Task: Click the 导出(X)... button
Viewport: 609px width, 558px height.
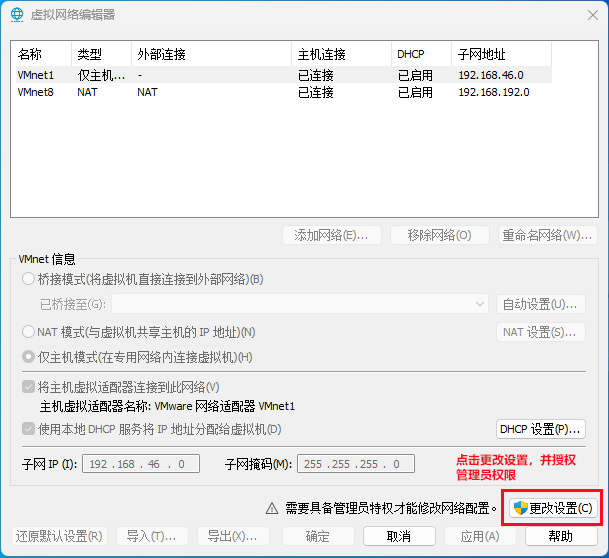Action: pos(233,536)
